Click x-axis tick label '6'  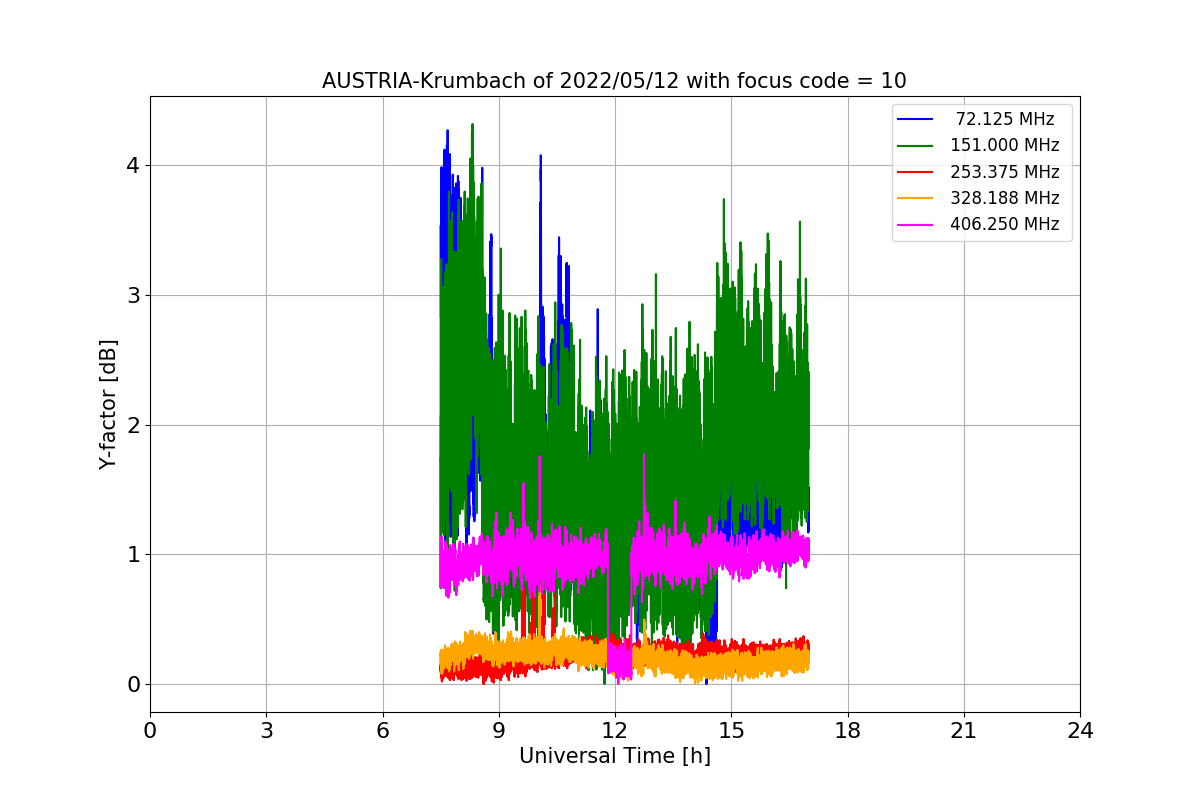(x=383, y=731)
